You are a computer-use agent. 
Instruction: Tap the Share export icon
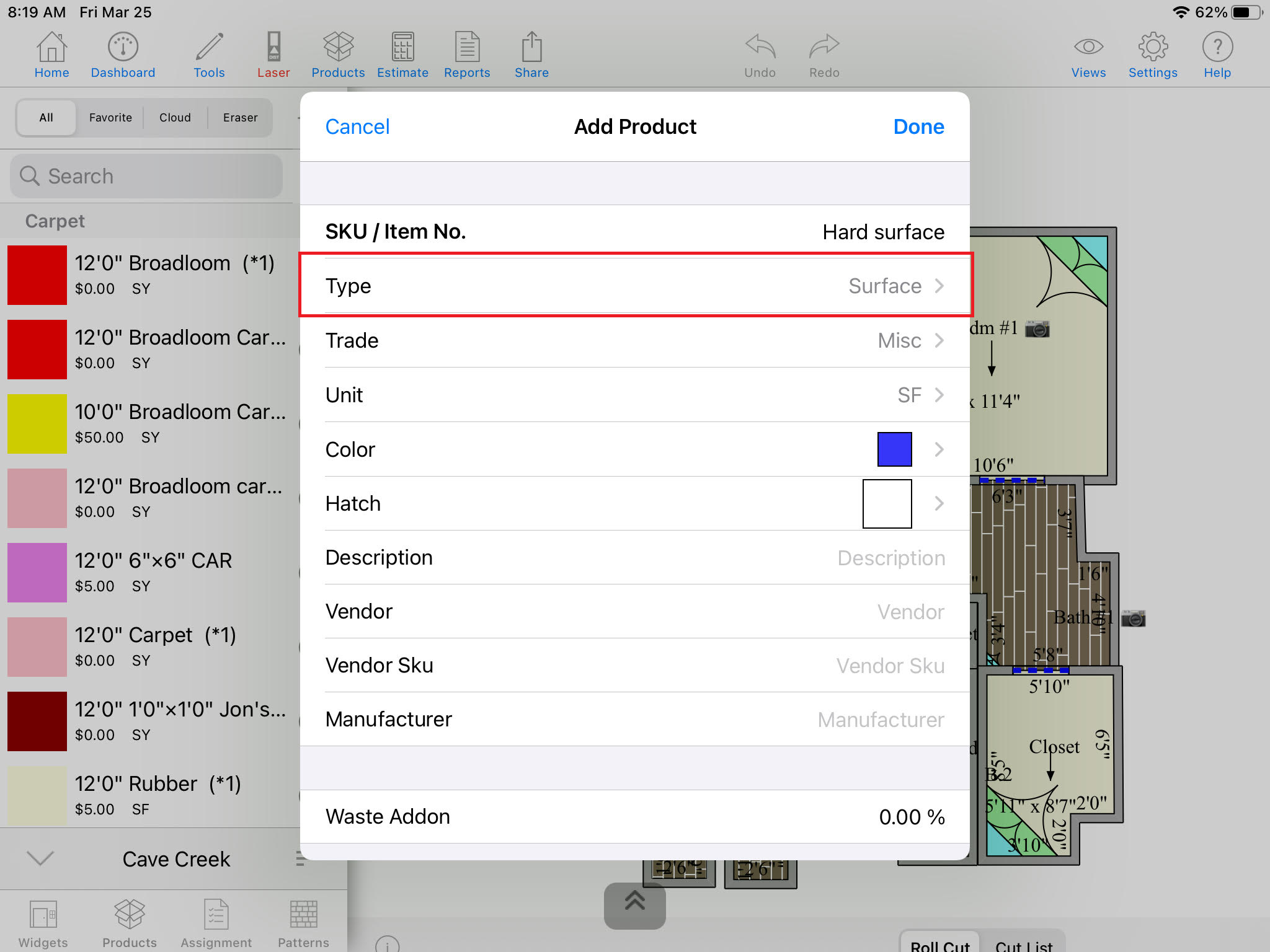[531, 55]
